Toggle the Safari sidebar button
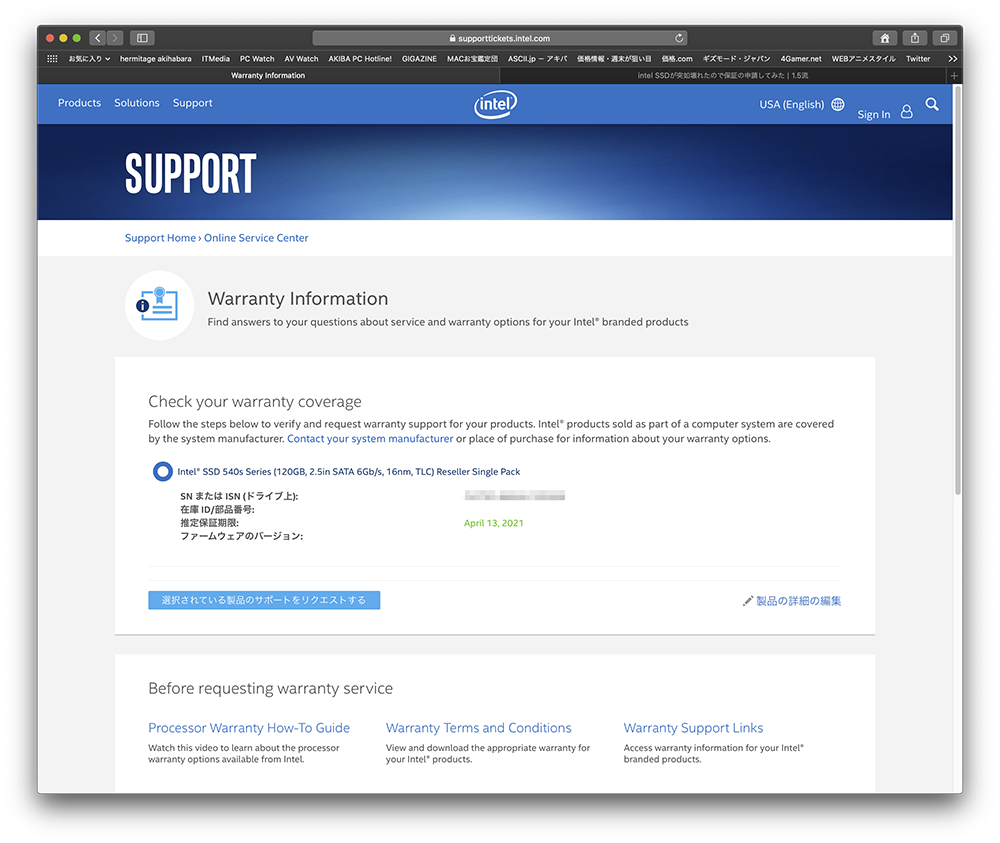 coord(142,38)
